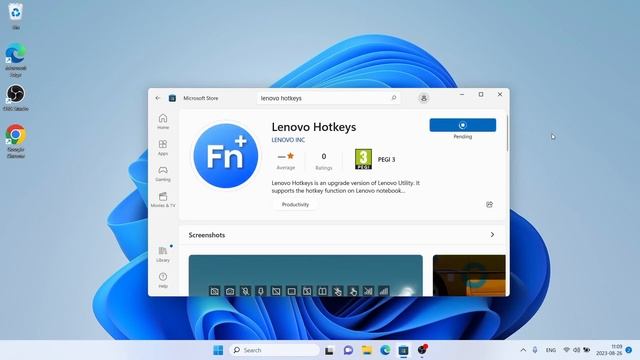
Task: Click the search field containing lenovo hotkeys
Action: point(329,98)
